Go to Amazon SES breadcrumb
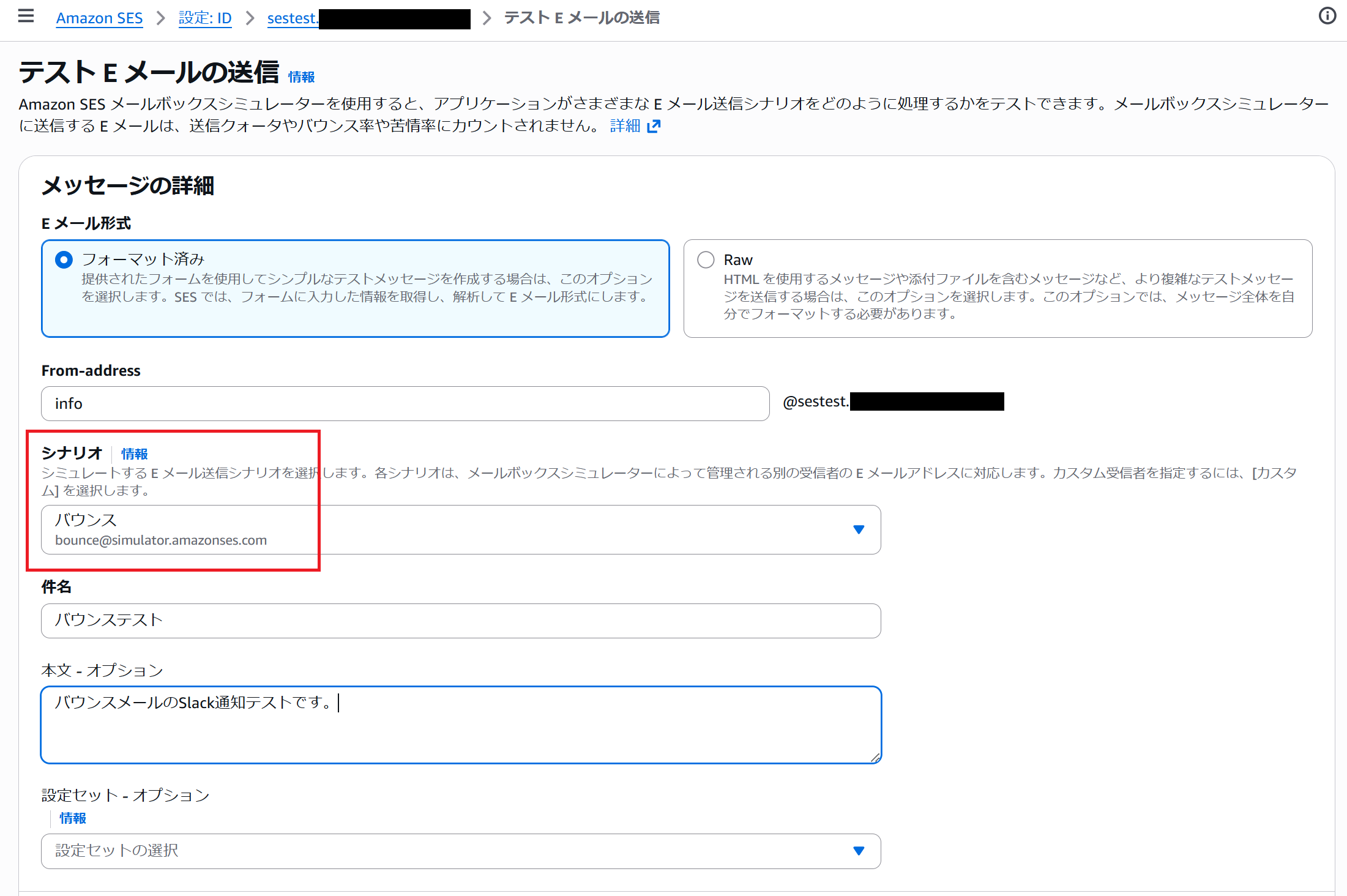The height and width of the screenshot is (896, 1347). [x=99, y=18]
